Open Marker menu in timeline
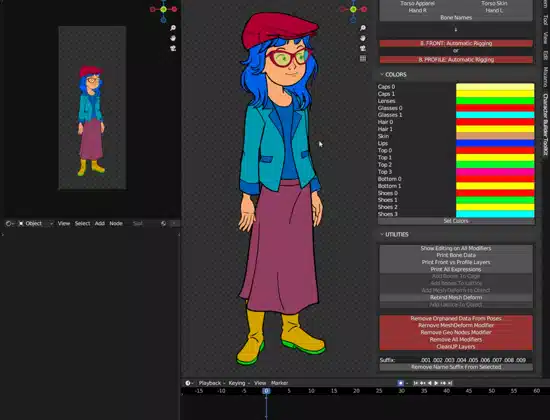This screenshot has width=550, height=420. (279, 383)
